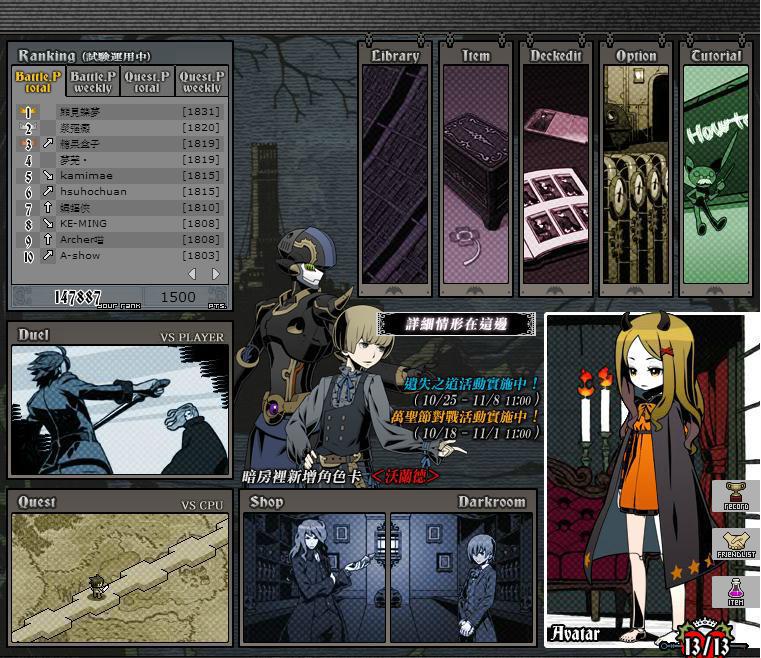
Task: Open the Deckedit banner
Action: (556, 168)
